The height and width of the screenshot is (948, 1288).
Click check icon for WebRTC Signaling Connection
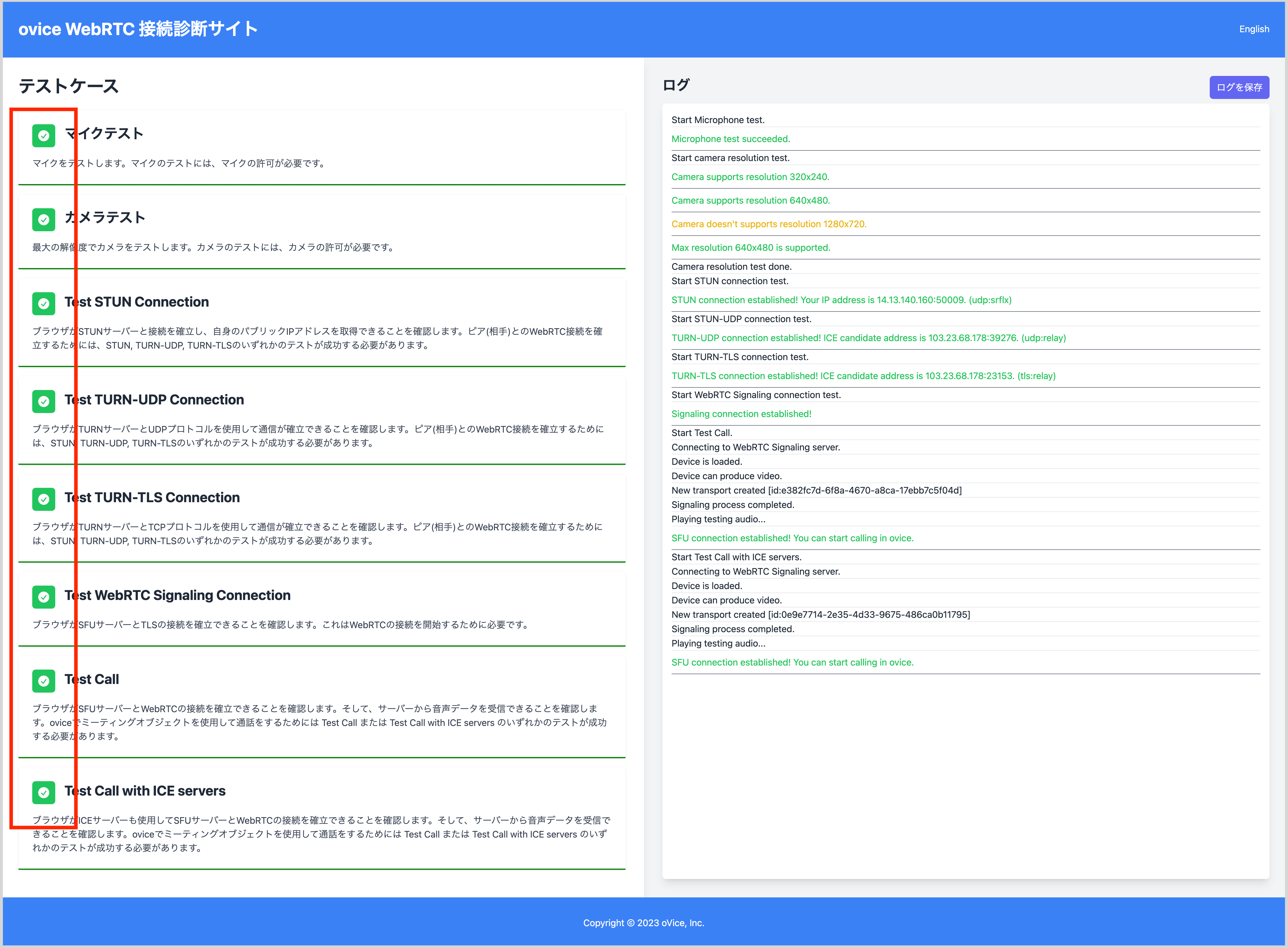[x=44, y=597]
